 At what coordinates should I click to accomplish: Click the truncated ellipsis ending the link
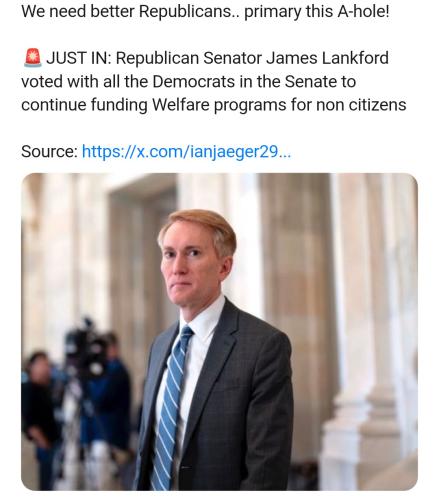[284, 153]
